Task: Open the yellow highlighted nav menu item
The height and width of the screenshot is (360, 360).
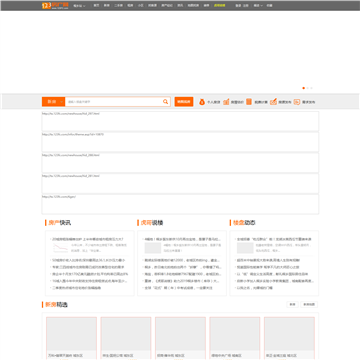Action: pyautogui.click(x=219, y=6)
